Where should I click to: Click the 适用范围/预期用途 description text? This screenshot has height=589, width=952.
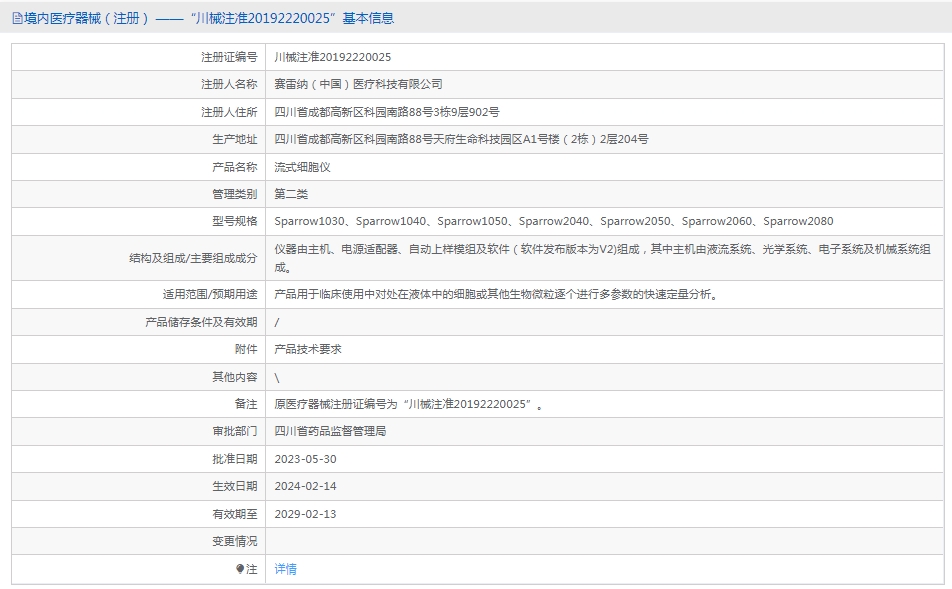496,294
